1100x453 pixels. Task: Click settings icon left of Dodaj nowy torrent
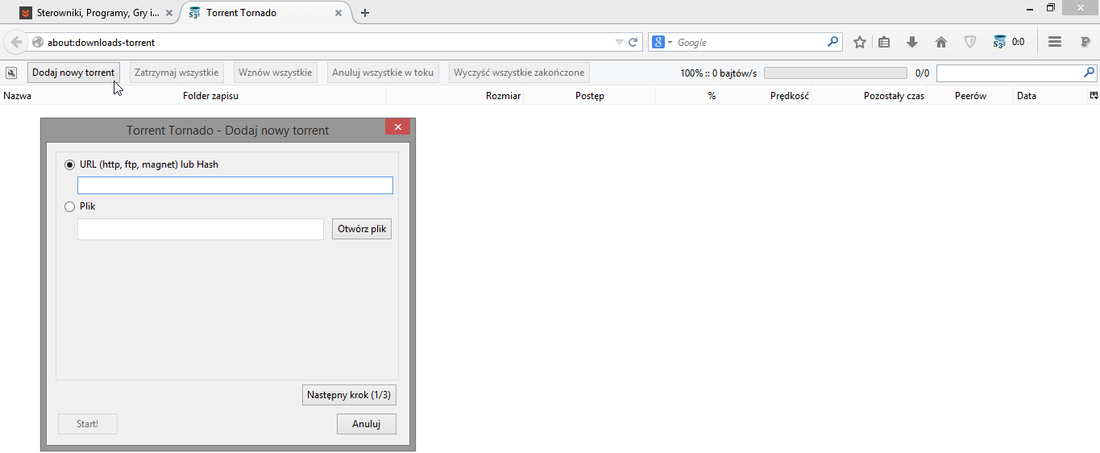coord(11,72)
